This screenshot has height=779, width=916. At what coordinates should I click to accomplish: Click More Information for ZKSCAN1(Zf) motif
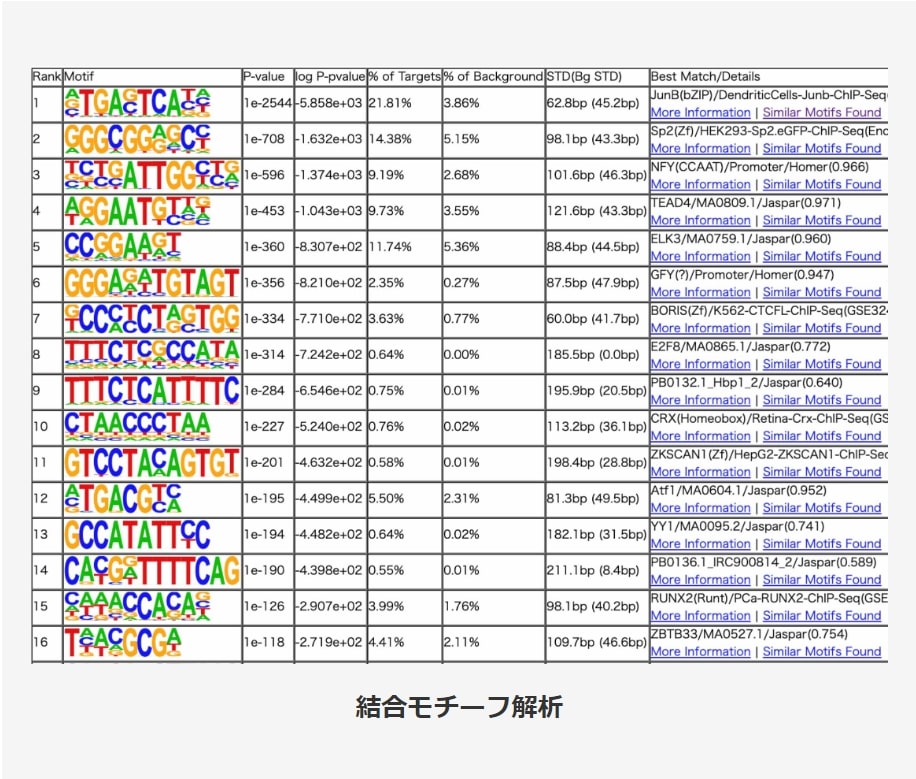tap(700, 472)
